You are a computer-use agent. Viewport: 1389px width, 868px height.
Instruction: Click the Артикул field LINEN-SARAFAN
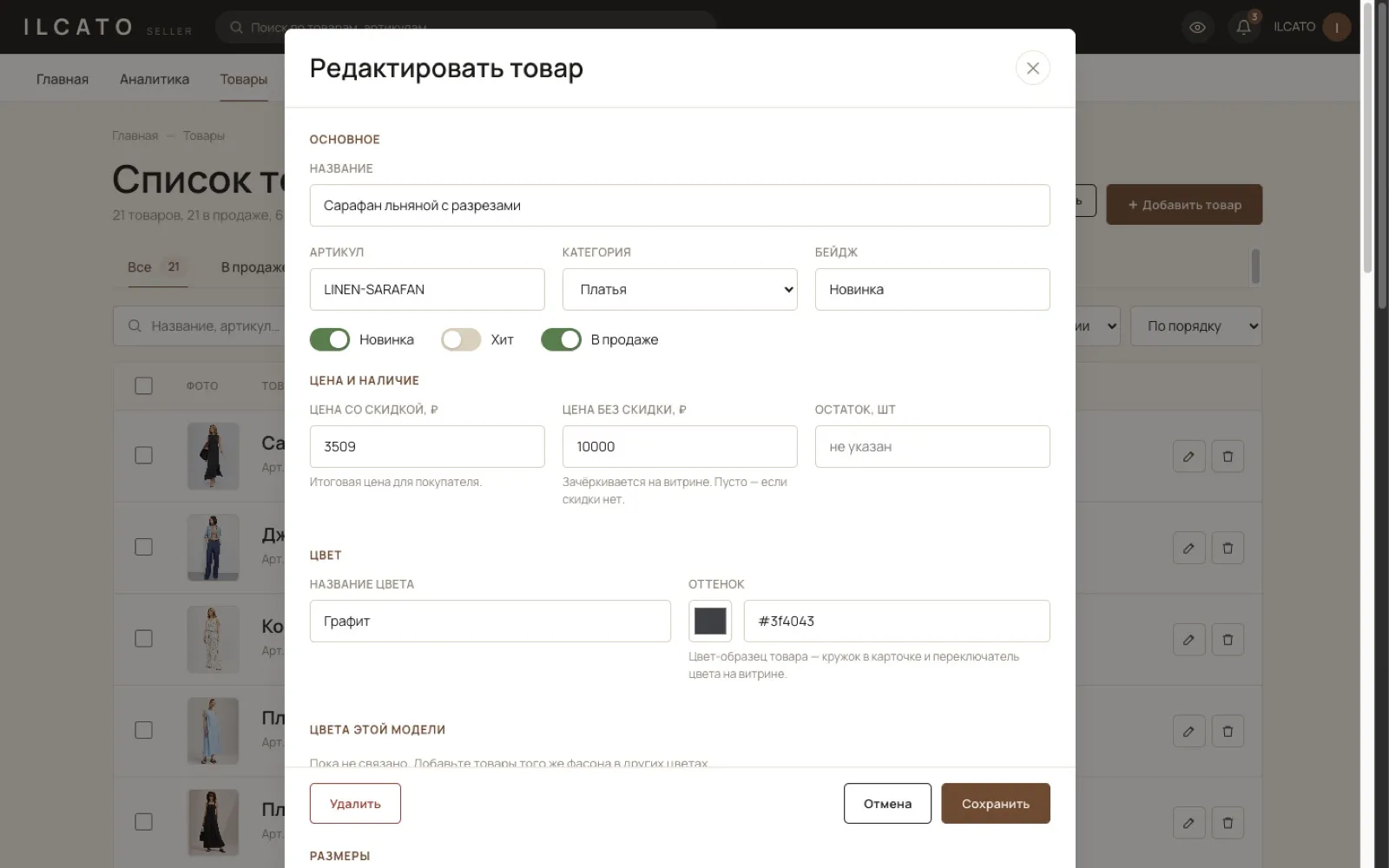[x=427, y=289]
